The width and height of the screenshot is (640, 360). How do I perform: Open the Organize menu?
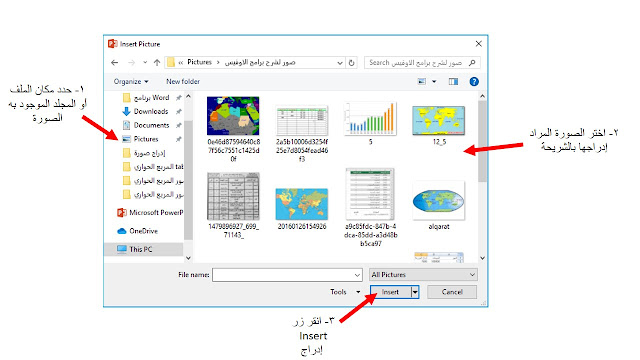tap(131, 82)
